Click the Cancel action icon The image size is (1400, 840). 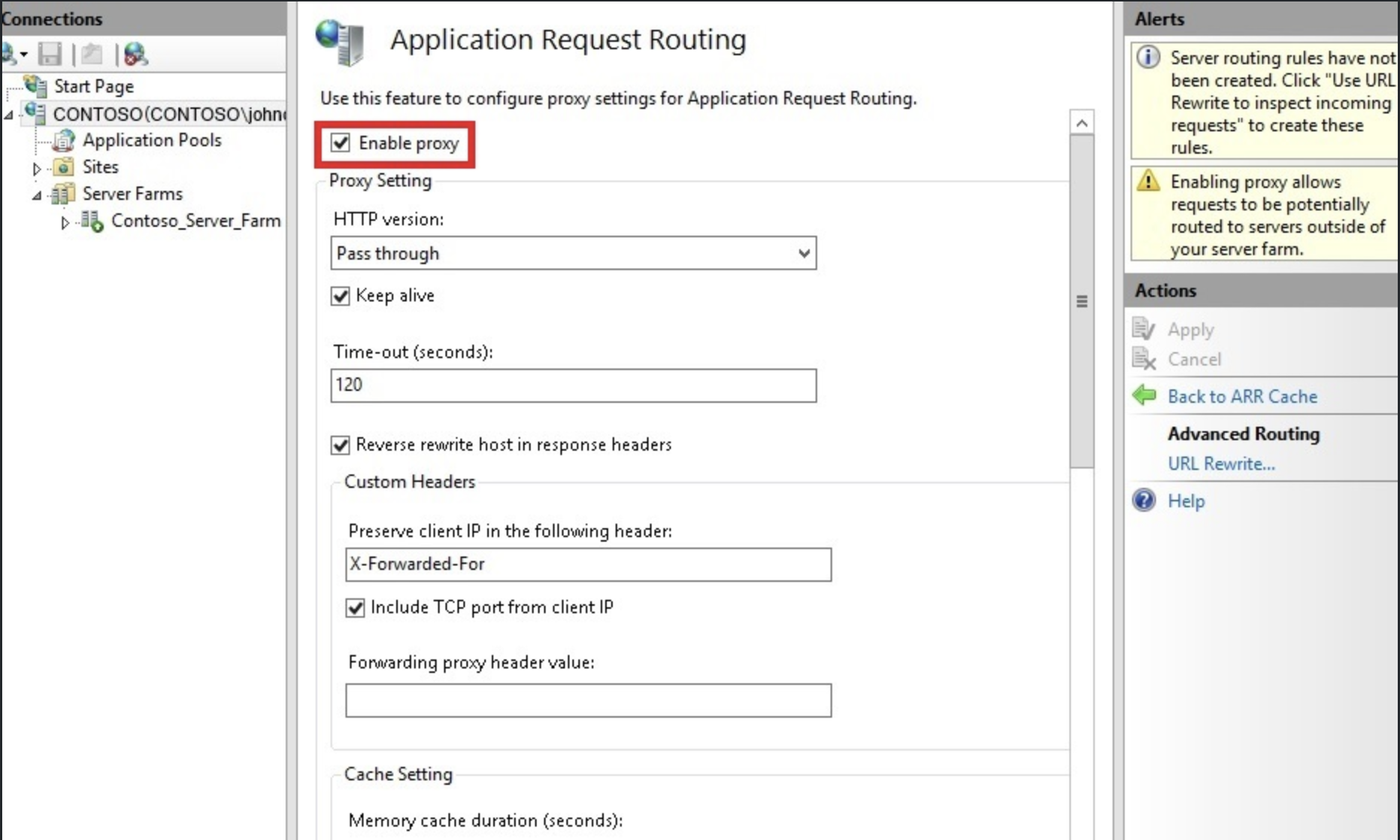pyautogui.click(x=1143, y=359)
